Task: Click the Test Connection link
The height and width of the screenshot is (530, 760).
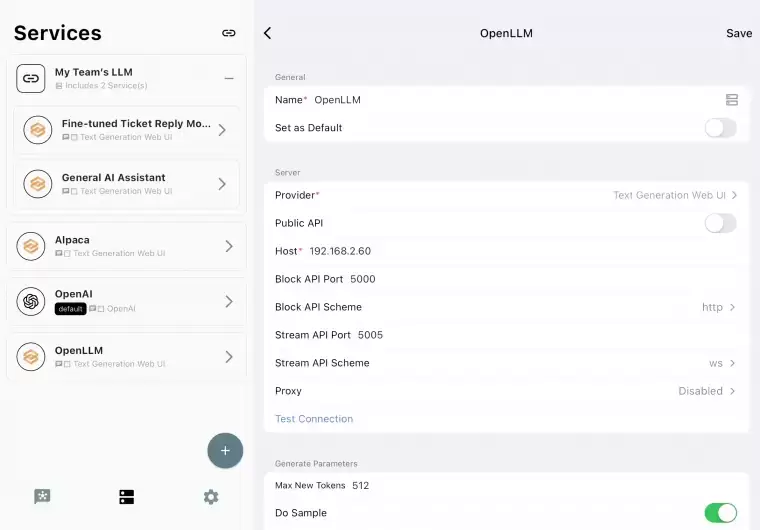Action: click(314, 419)
